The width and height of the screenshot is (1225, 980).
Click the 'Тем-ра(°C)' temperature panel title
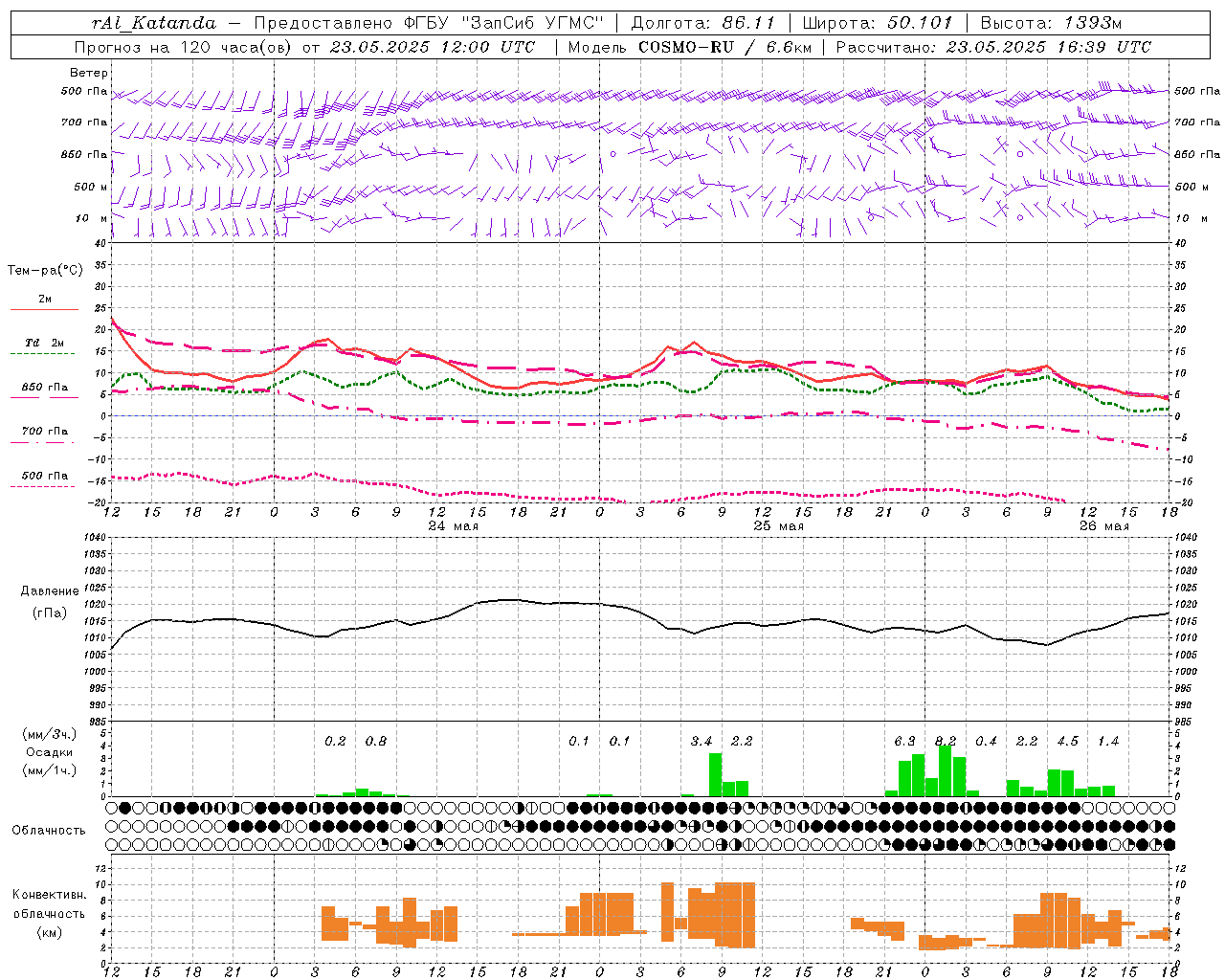pos(45,271)
